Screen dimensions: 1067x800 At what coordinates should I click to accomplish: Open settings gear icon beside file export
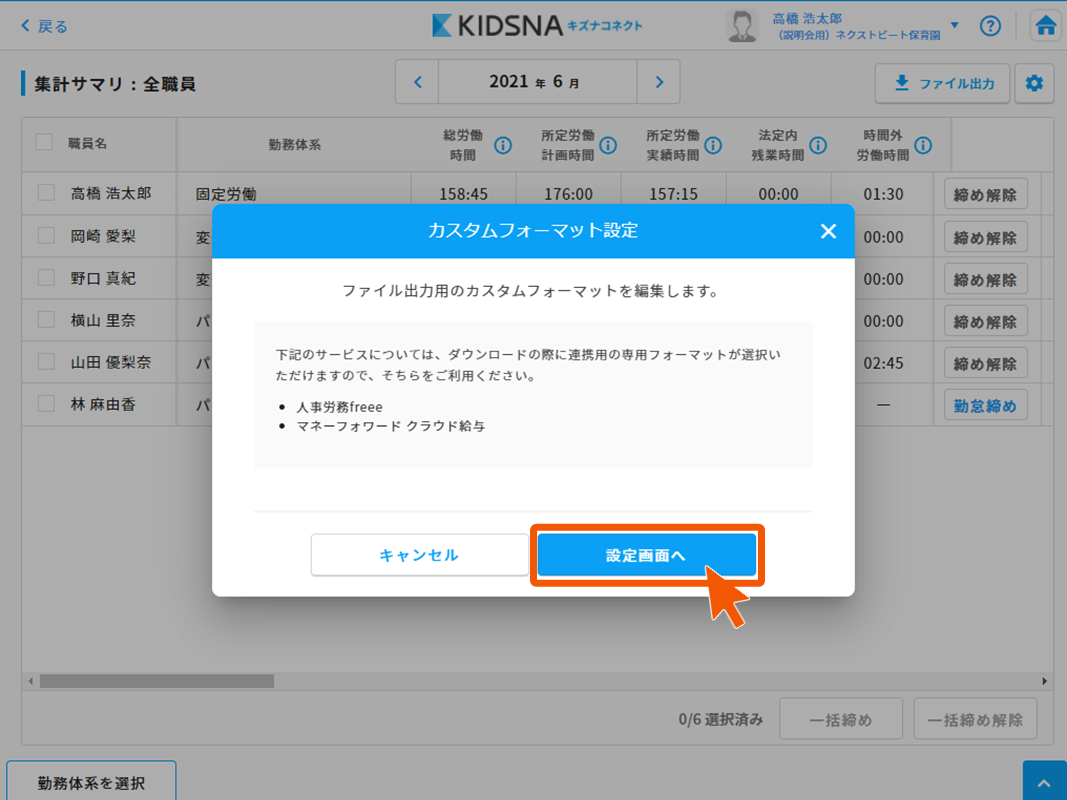1034,84
